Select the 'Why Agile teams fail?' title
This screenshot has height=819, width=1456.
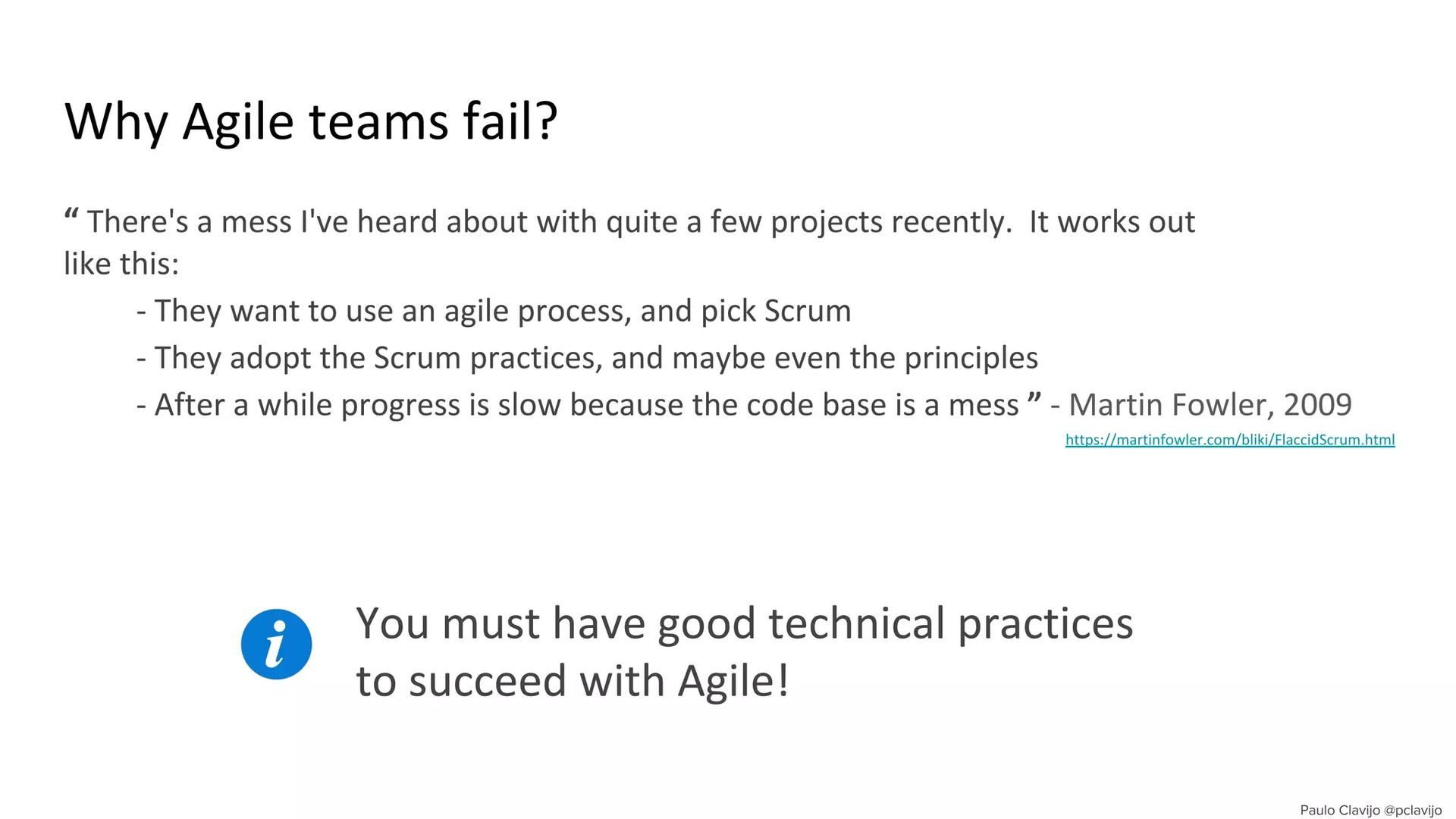pyautogui.click(x=312, y=121)
